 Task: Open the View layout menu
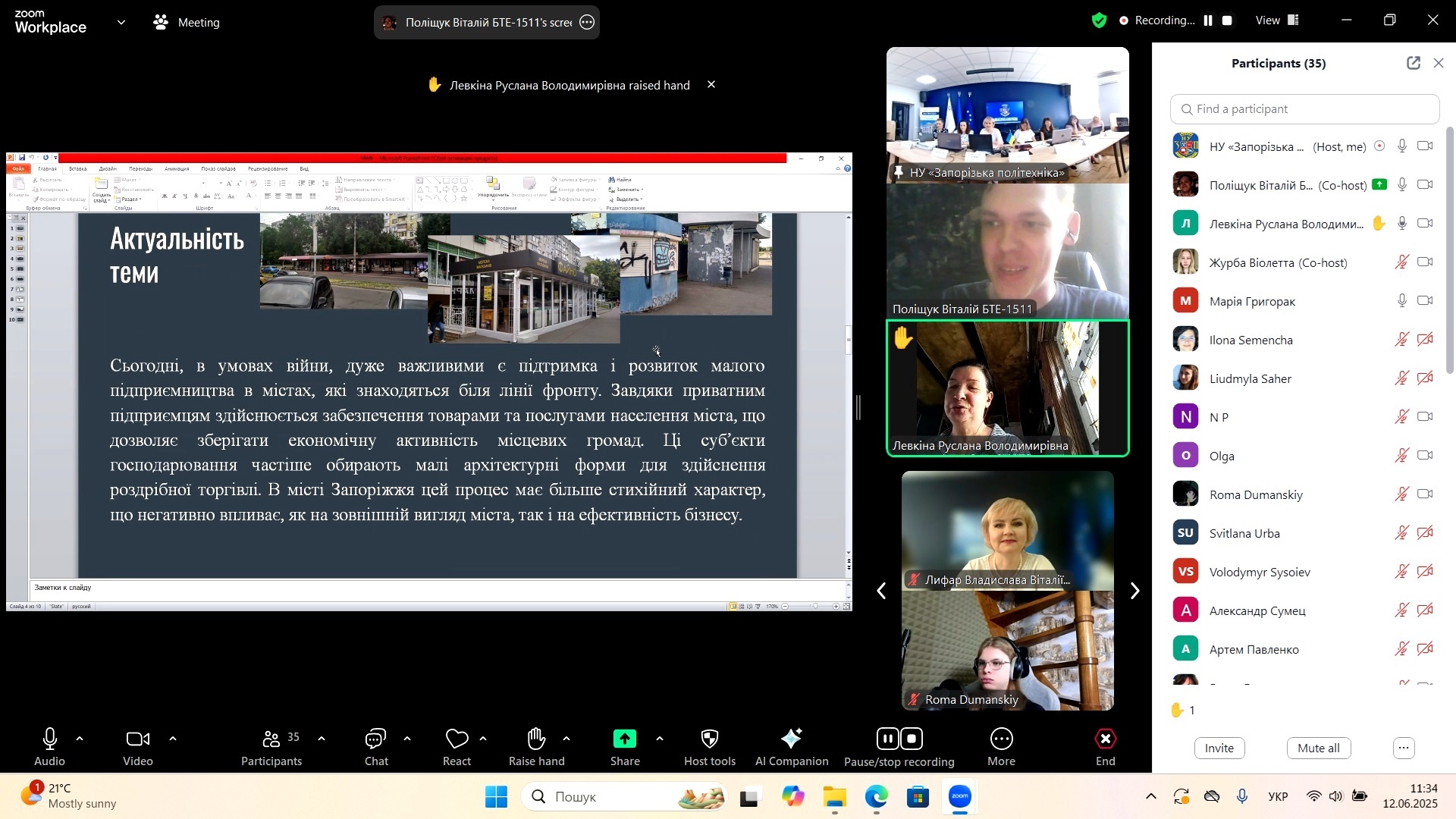(x=1278, y=20)
